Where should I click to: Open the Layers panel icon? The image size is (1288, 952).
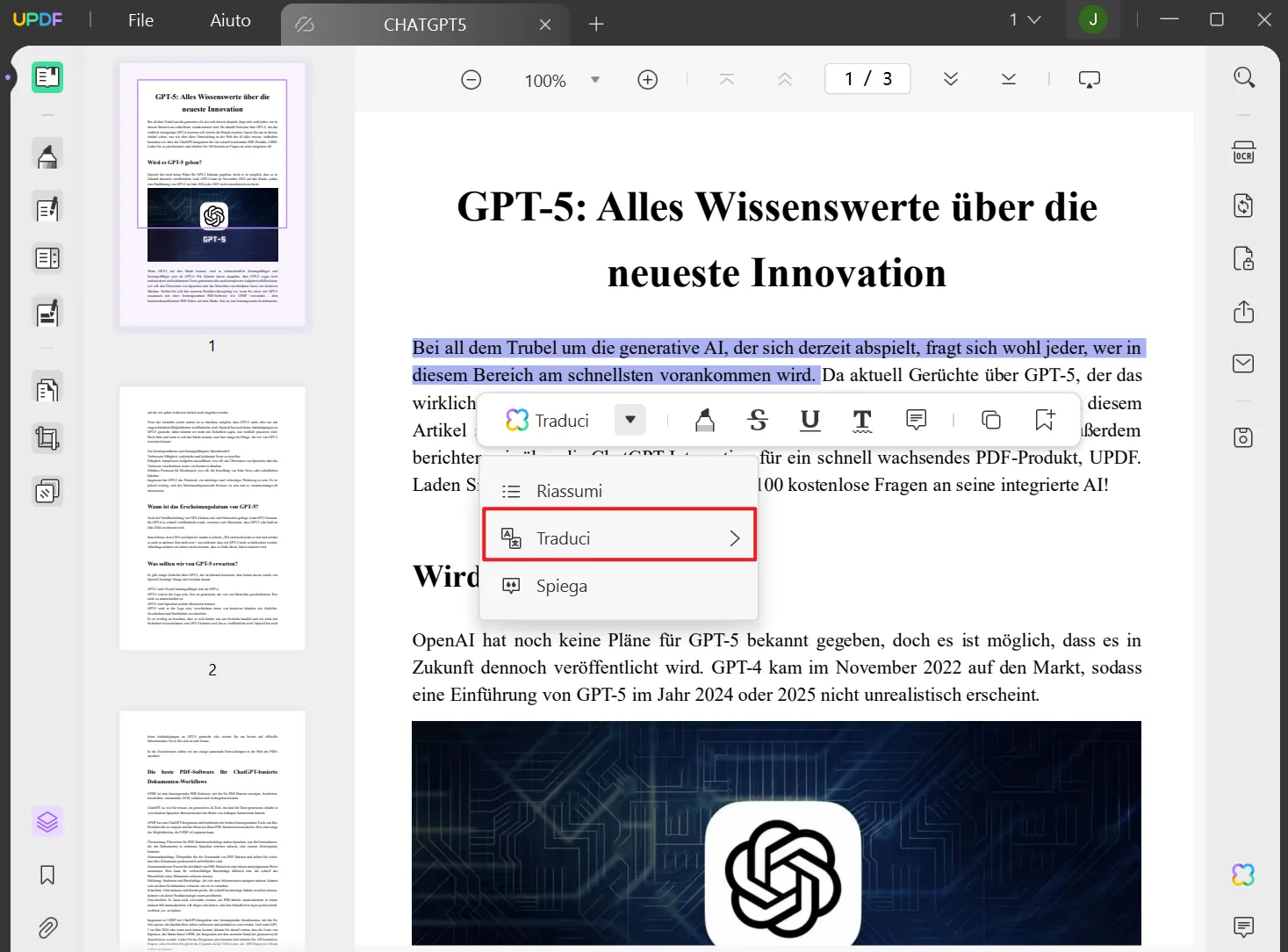click(47, 823)
